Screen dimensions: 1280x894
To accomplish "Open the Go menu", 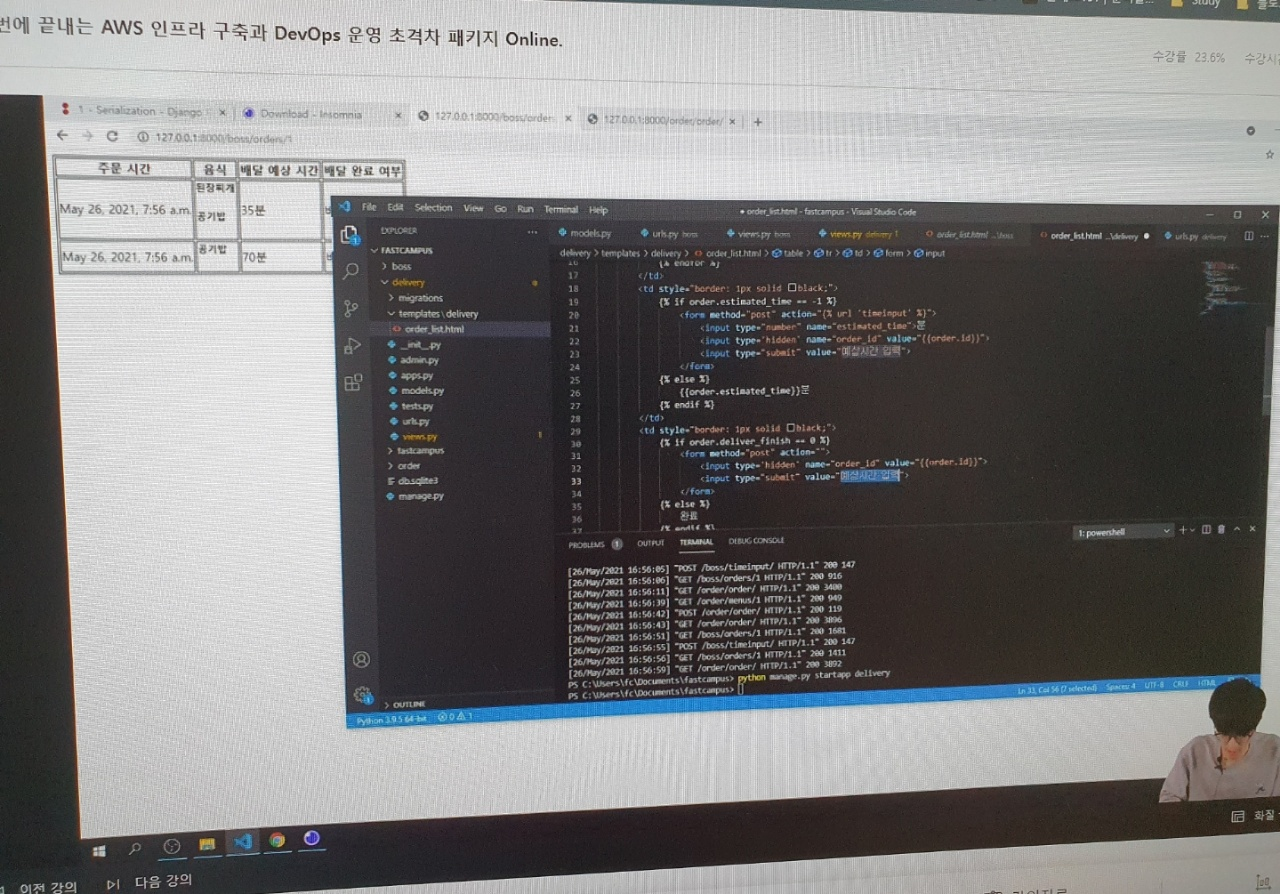I will 500,209.
